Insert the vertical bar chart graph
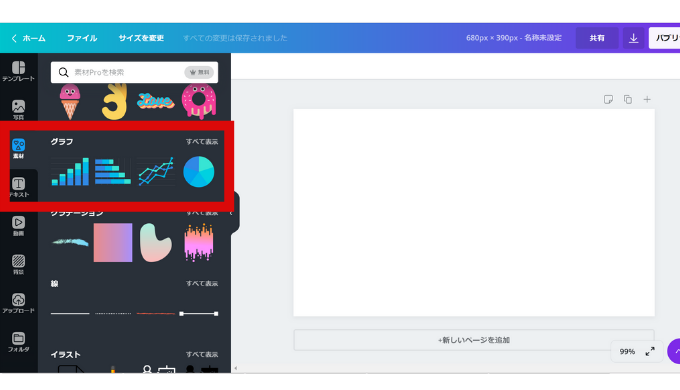This screenshot has height=390, width=680. (70, 172)
